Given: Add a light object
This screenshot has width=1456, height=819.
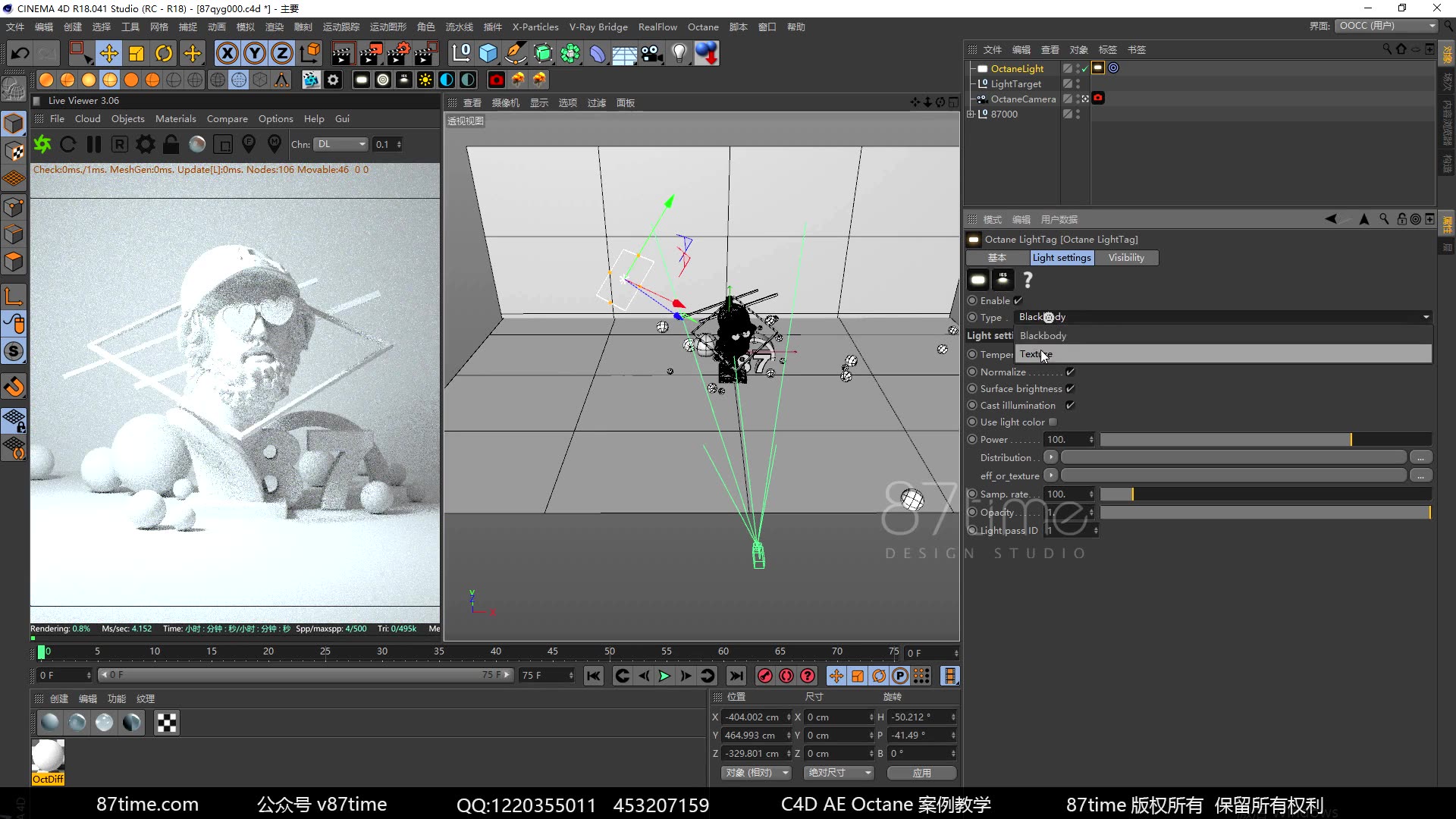Looking at the screenshot, I should click(x=679, y=53).
